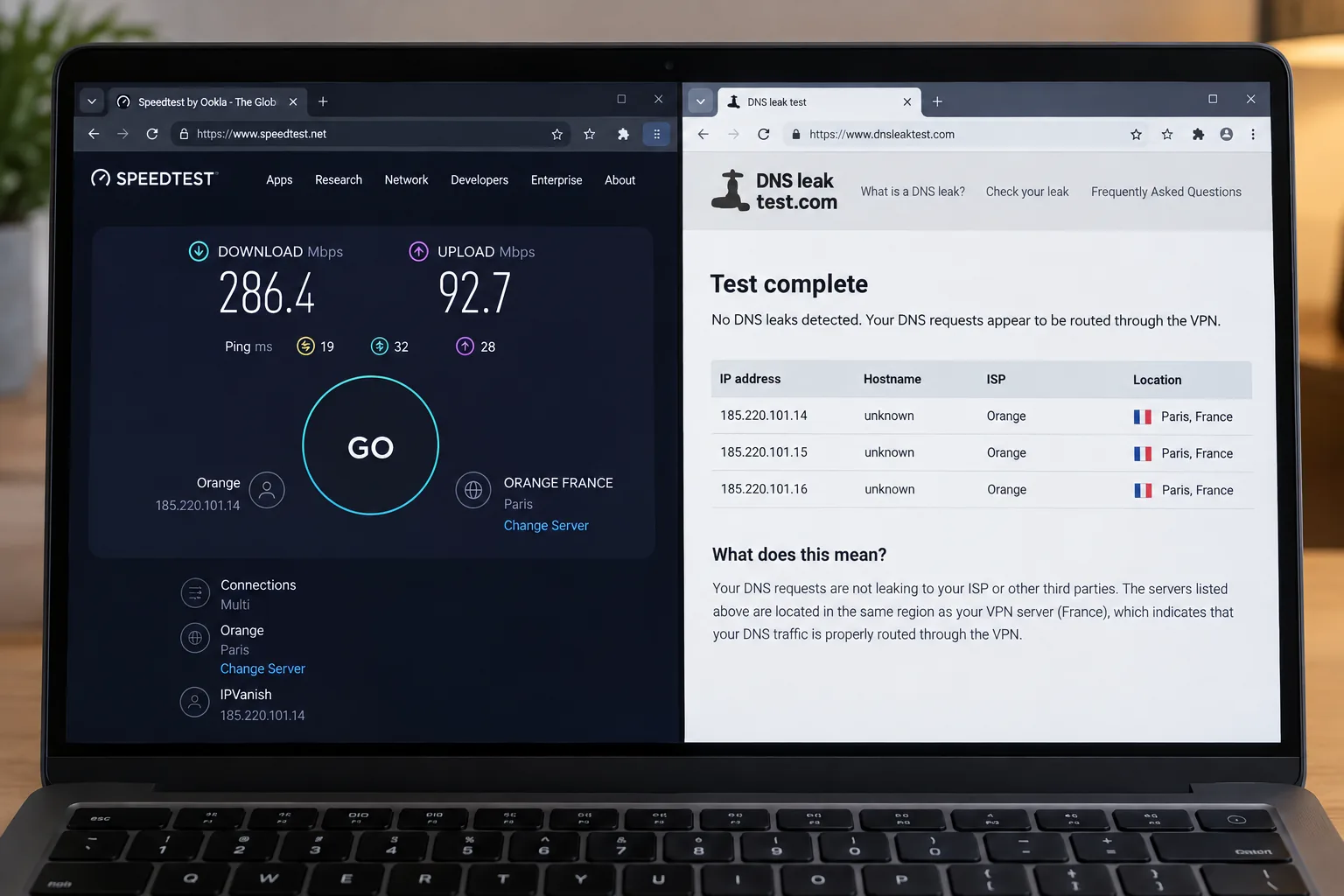Image resolution: width=1344 pixels, height=896 pixels.
Task: Close the DNS leak test tab
Action: [x=907, y=102]
